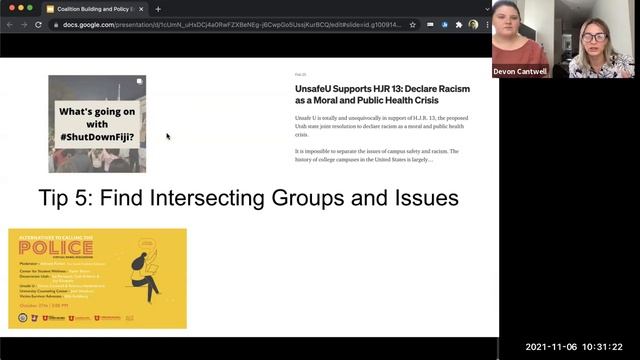Image resolution: width=640 pixels, height=360 pixels.
Task: Close the Coalition Building and Policy tab
Action: (x=141, y=9)
